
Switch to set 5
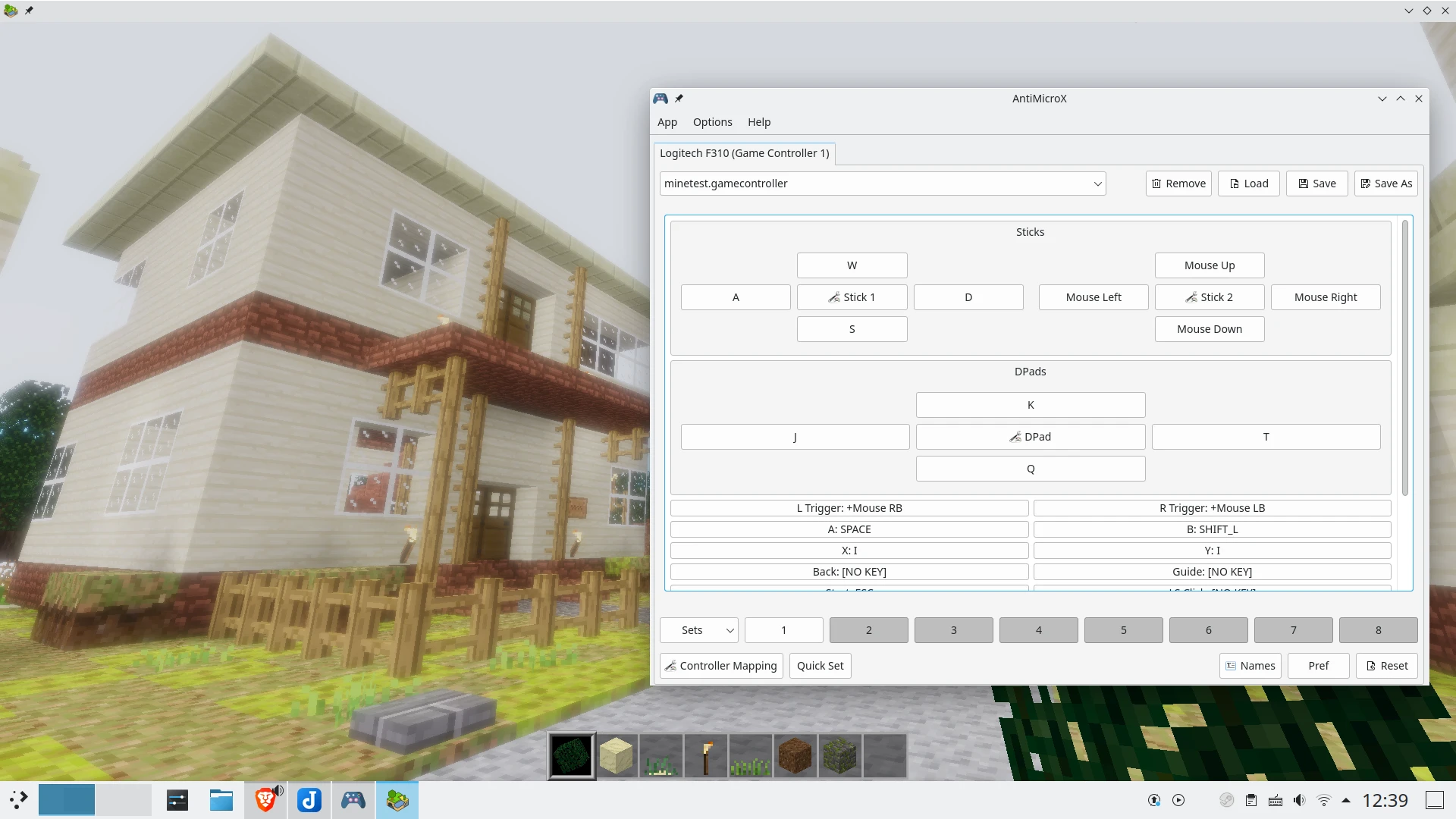coord(1123,630)
